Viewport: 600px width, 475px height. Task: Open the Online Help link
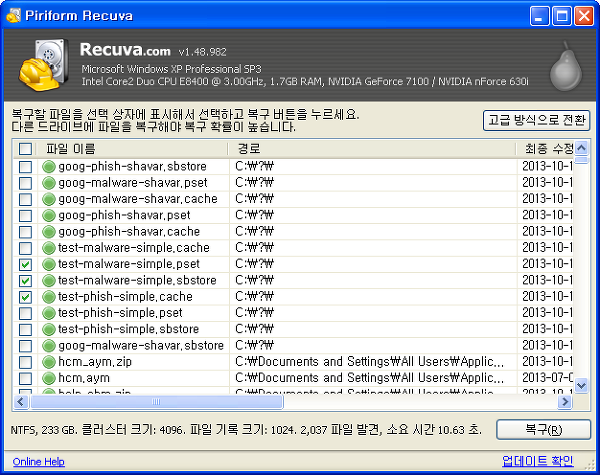[39, 461]
